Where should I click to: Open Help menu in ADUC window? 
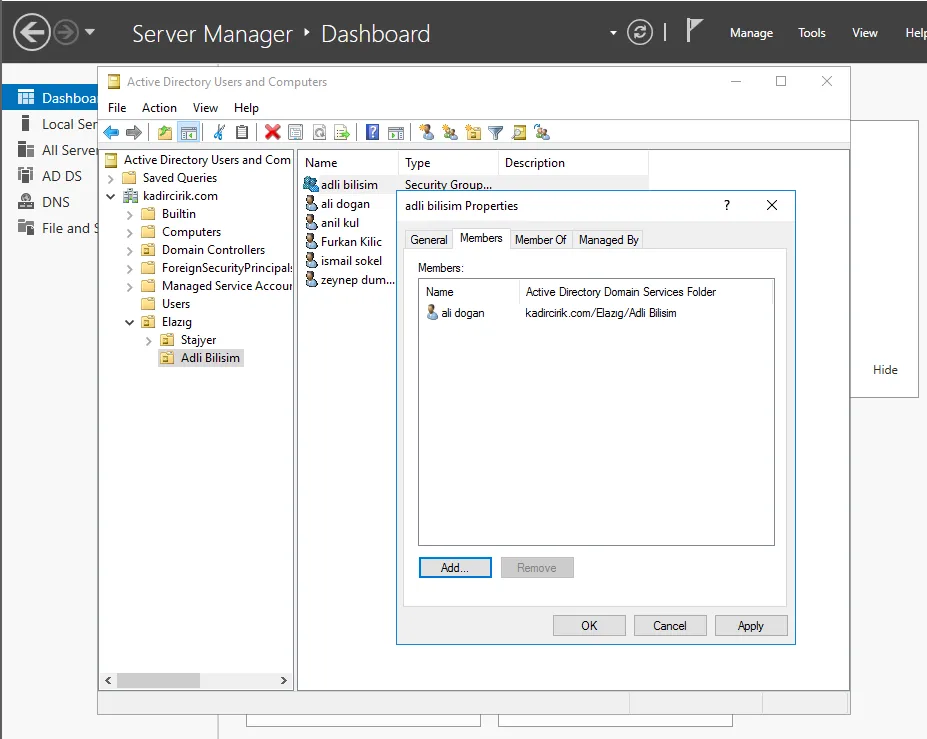point(246,108)
